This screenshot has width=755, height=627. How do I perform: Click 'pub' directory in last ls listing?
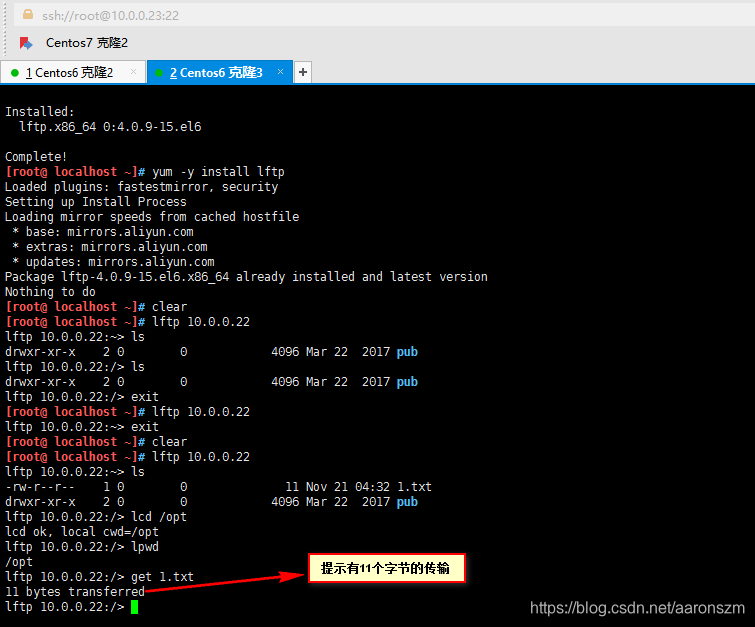pos(407,502)
